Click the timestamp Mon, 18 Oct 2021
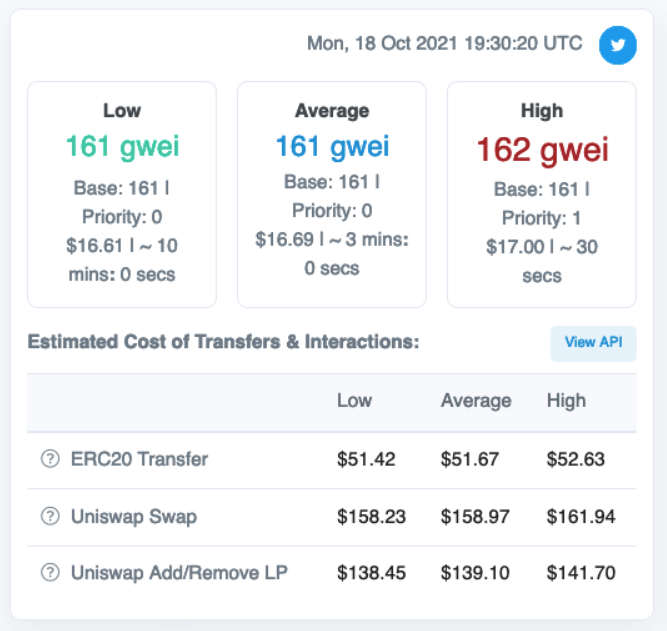This screenshot has width=667, height=631. (x=443, y=44)
